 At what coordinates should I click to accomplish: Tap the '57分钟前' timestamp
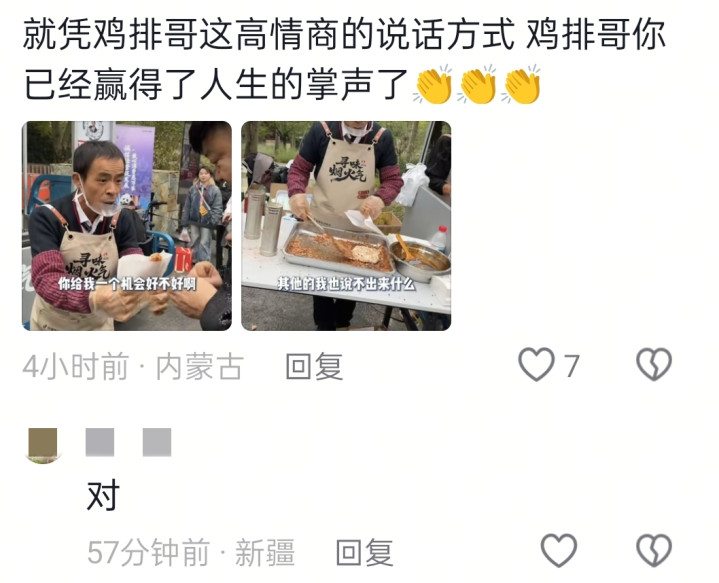[x=148, y=552]
